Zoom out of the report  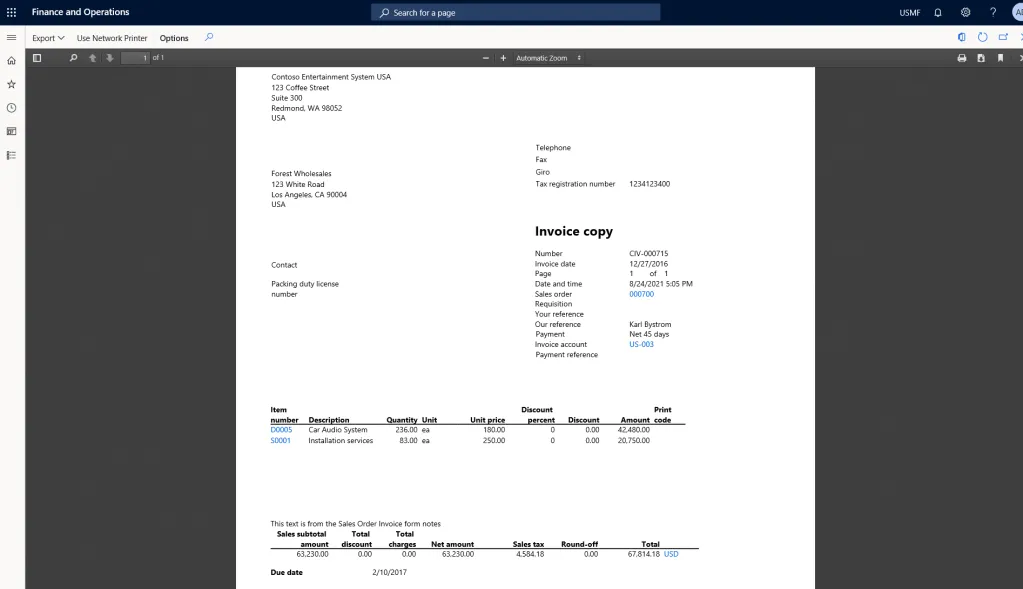pos(484,57)
